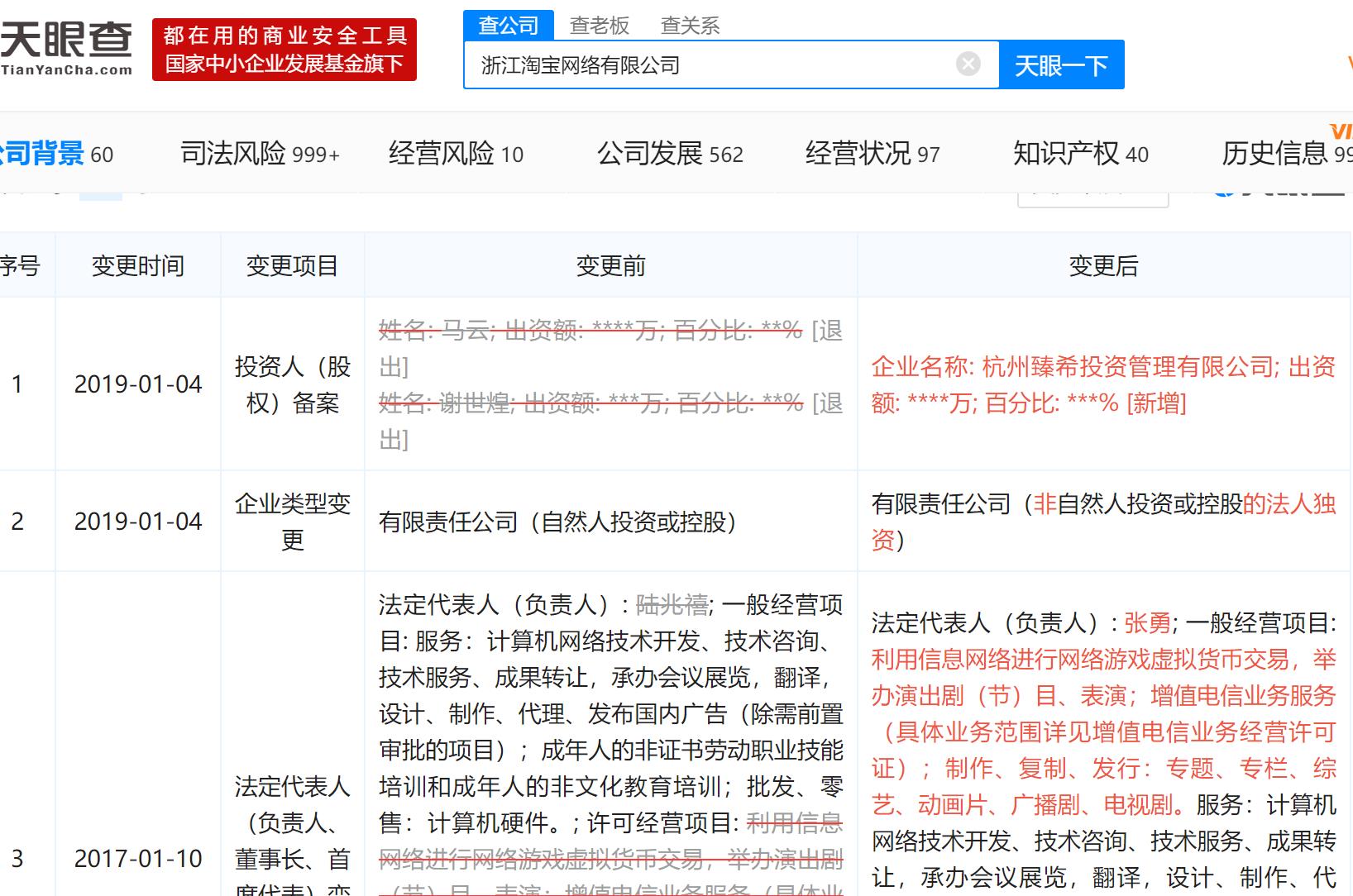Viewport: 1353px width, 896px height.
Task: Click the 天眼一下 search button
Action: click(1062, 64)
